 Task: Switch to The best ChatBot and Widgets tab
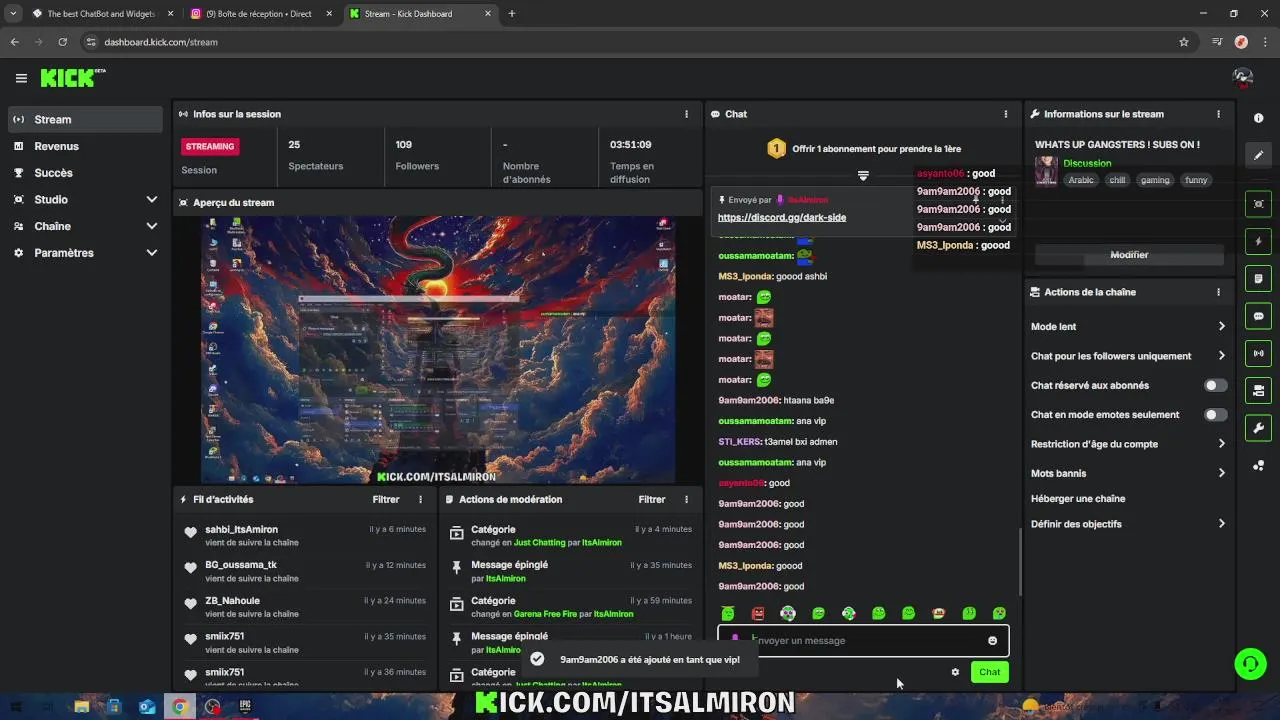[102, 14]
